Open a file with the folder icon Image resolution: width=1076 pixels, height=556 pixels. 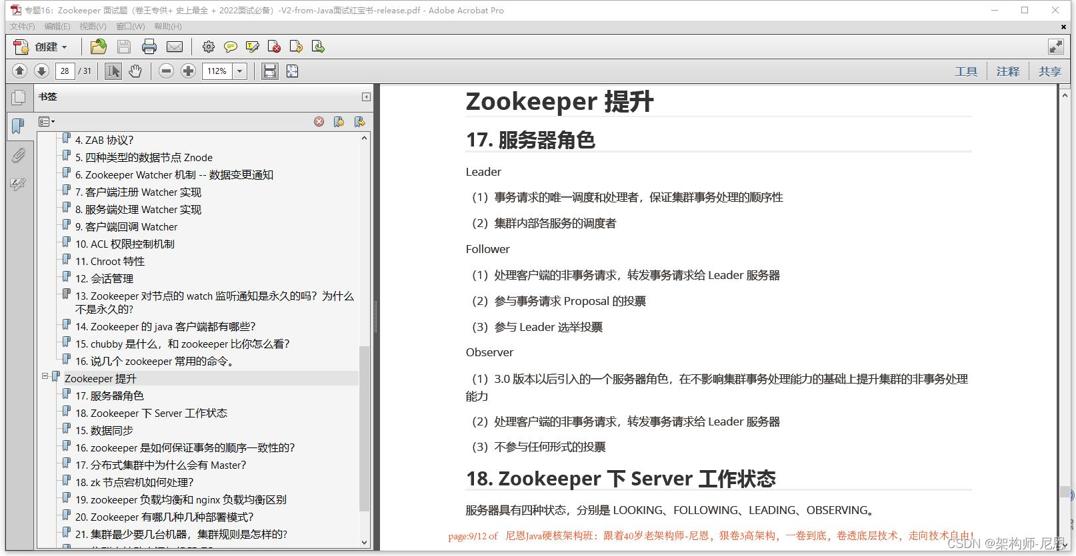coord(99,47)
